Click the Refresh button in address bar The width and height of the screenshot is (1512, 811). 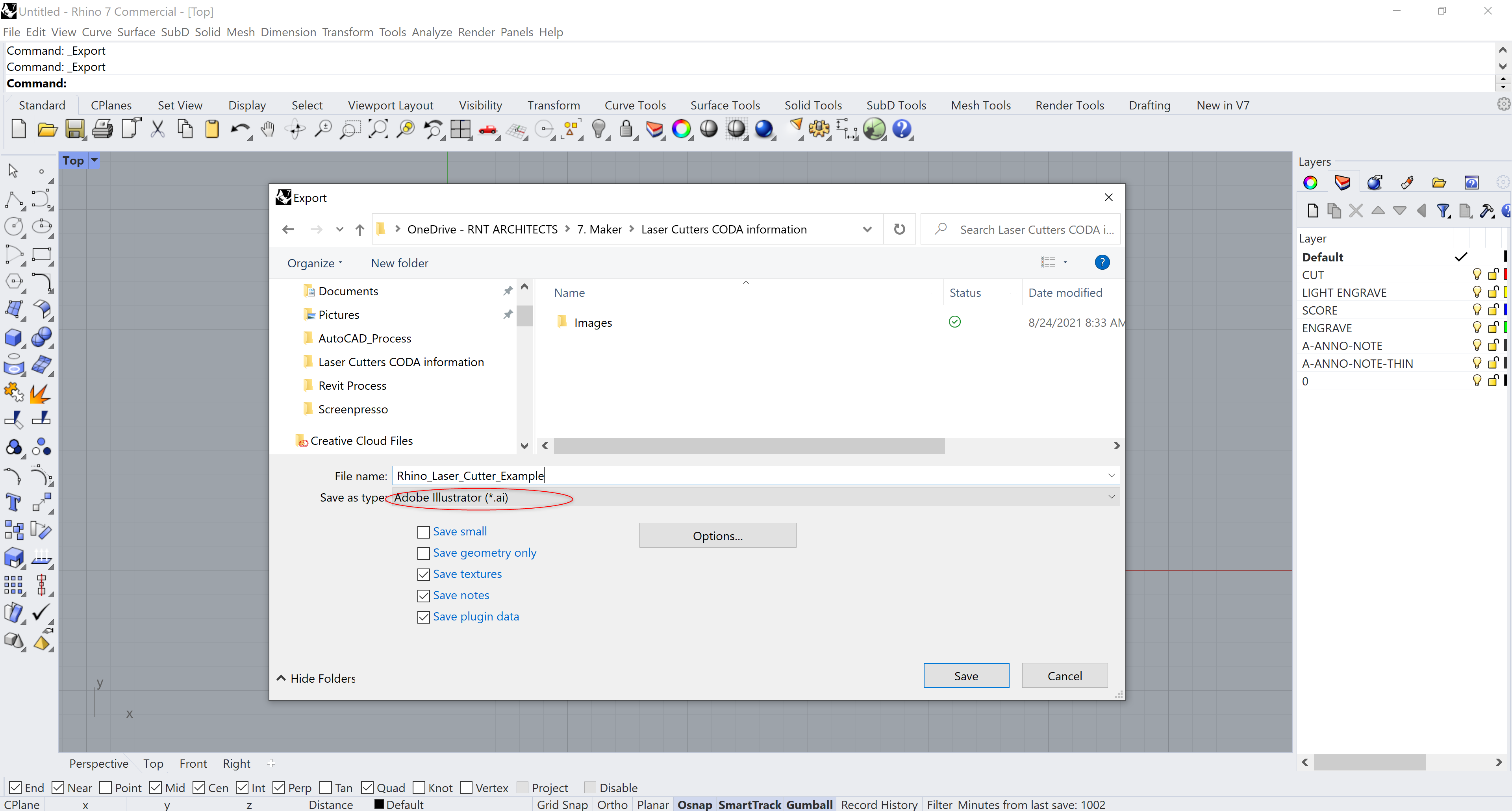tap(899, 230)
